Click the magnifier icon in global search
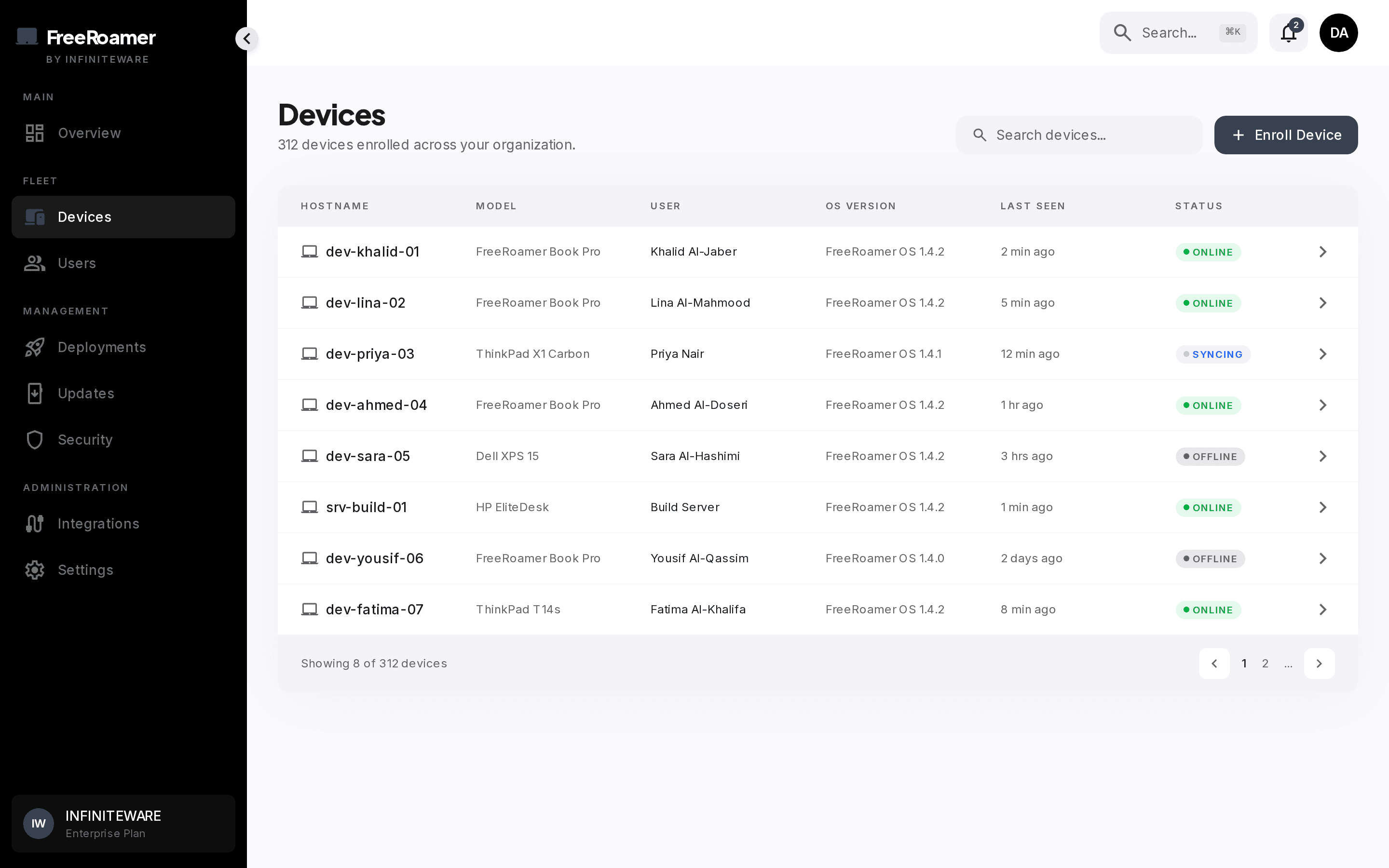The height and width of the screenshot is (868, 1389). pyautogui.click(x=1122, y=33)
